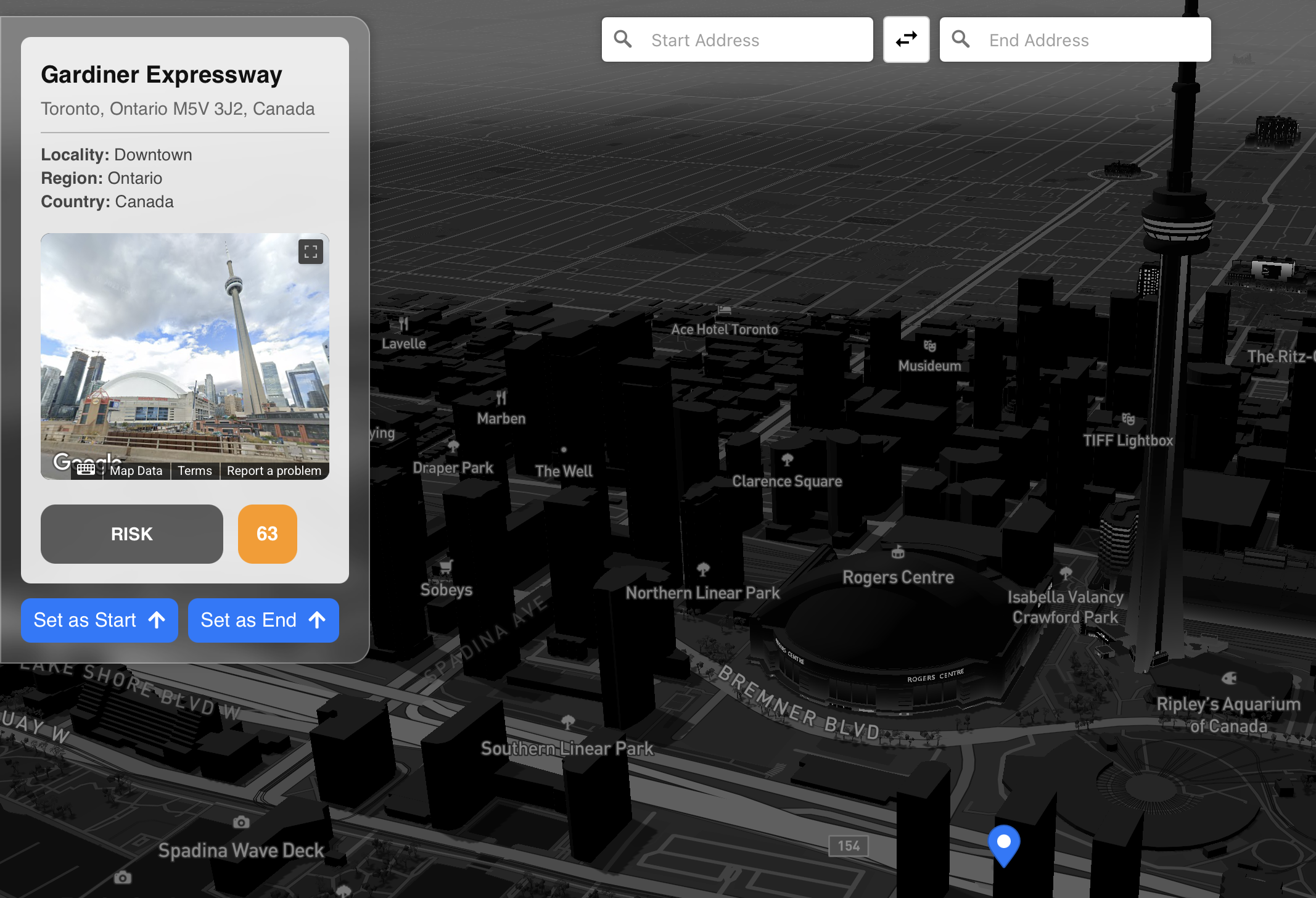This screenshot has height=898, width=1316.
Task: Expand Street View image to fullscreen
Action: pyautogui.click(x=311, y=252)
